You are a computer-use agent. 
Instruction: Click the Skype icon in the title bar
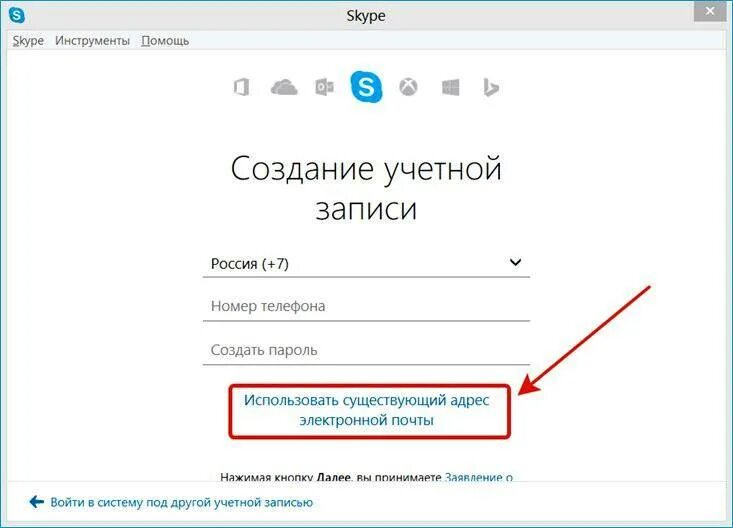(16, 15)
